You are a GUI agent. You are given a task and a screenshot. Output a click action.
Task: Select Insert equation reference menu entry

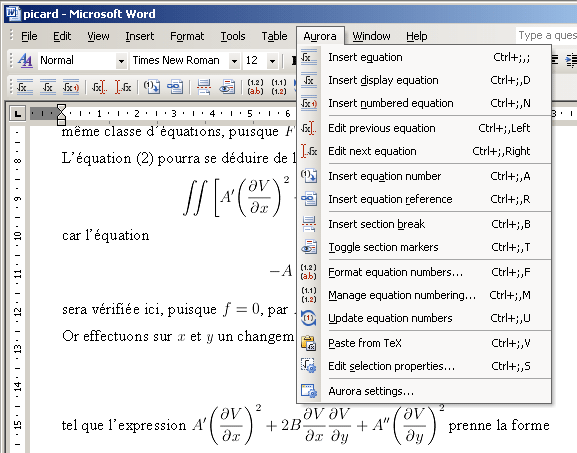click(x=424, y=199)
